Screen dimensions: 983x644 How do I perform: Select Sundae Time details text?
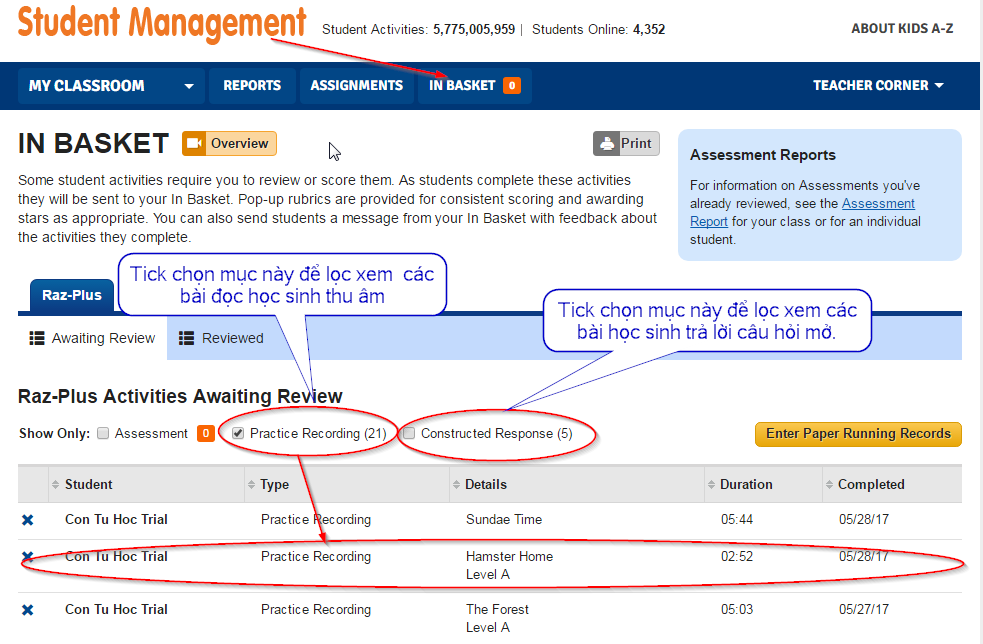pyautogui.click(x=504, y=520)
